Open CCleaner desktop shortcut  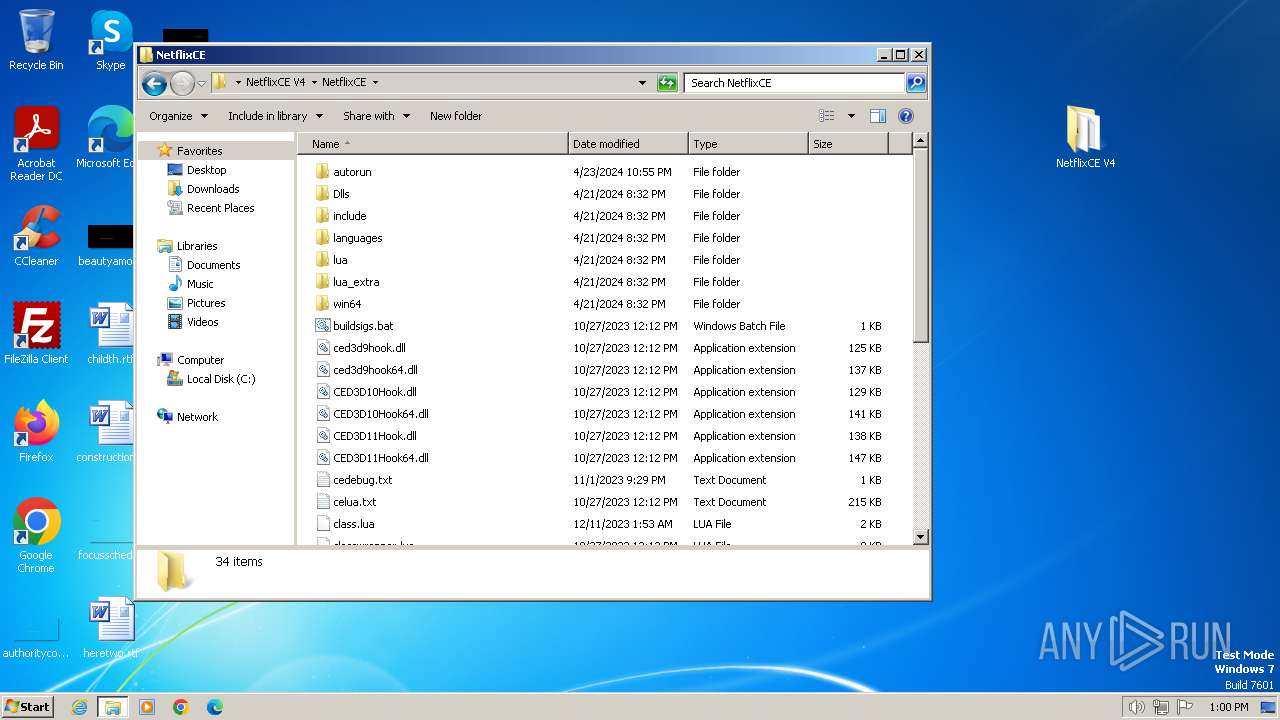(x=36, y=236)
